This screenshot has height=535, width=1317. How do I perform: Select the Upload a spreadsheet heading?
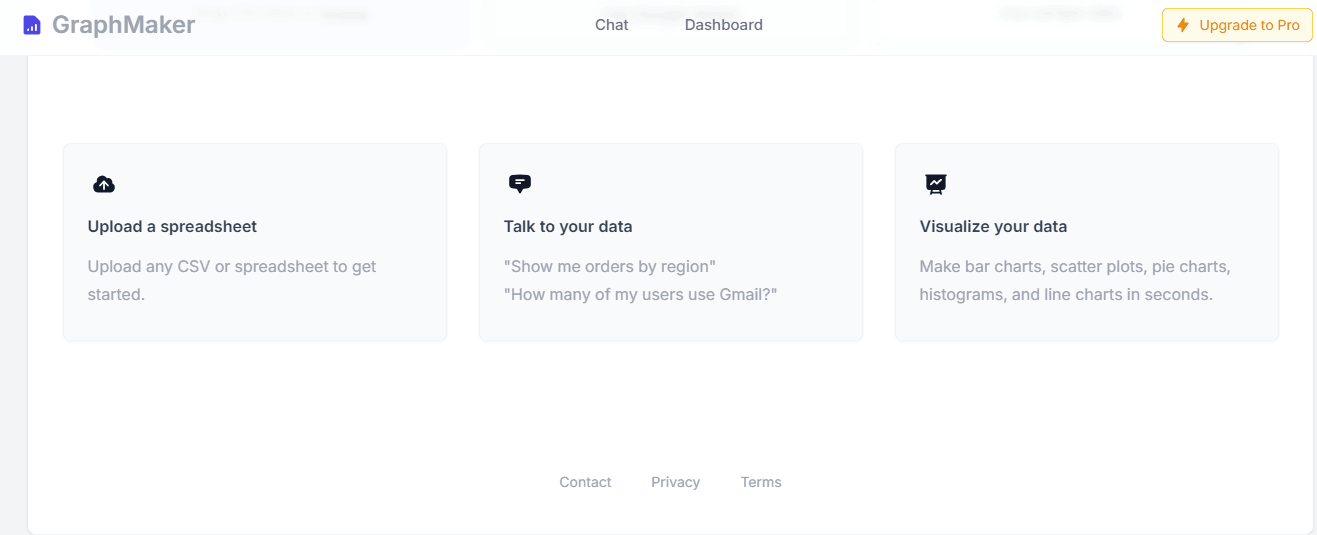click(x=172, y=227)
